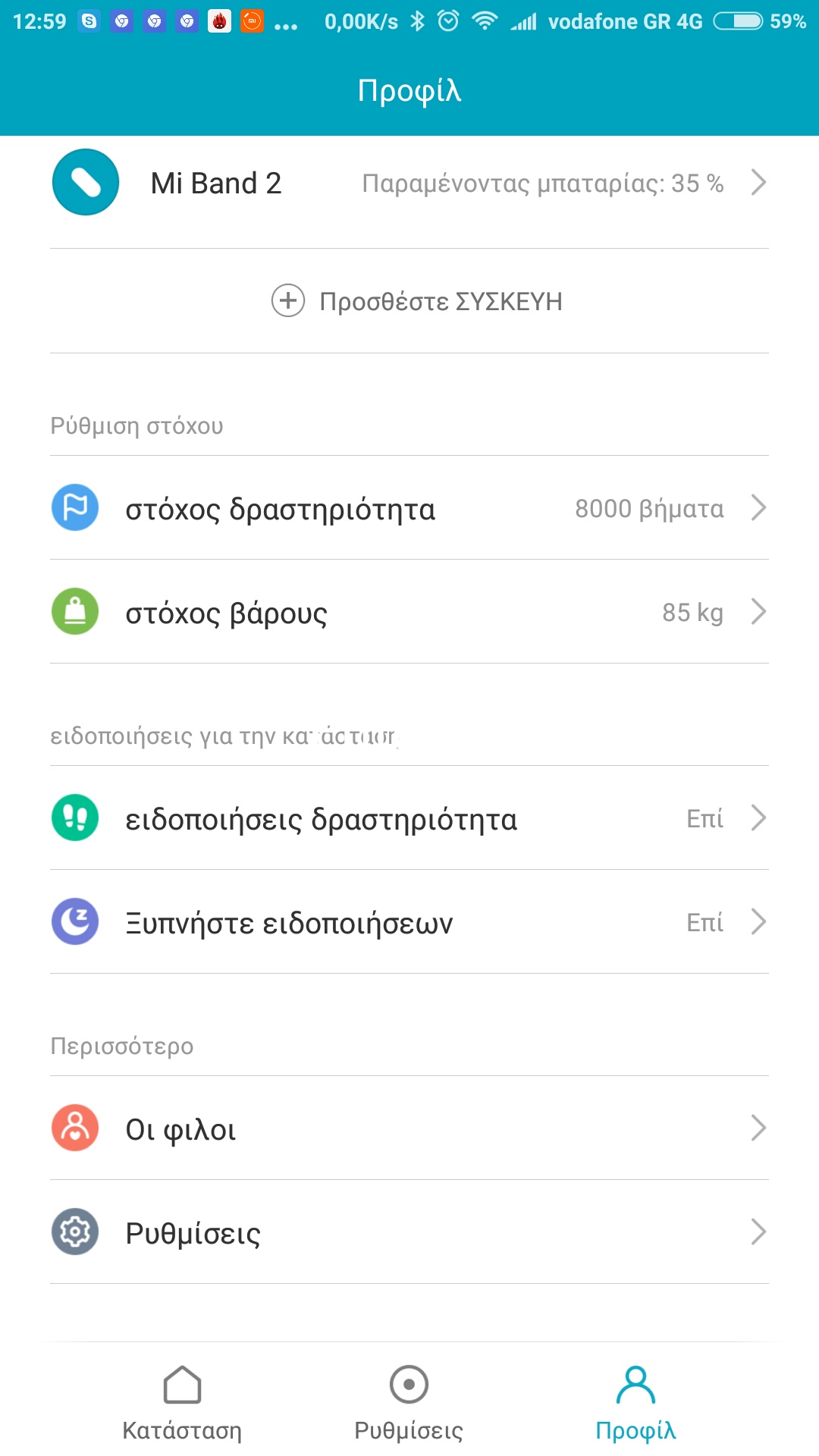Open στόχος δραστηριότητα chevron arrow
This screenshot has width=819, height=1456.
click(x=758, y=507)
